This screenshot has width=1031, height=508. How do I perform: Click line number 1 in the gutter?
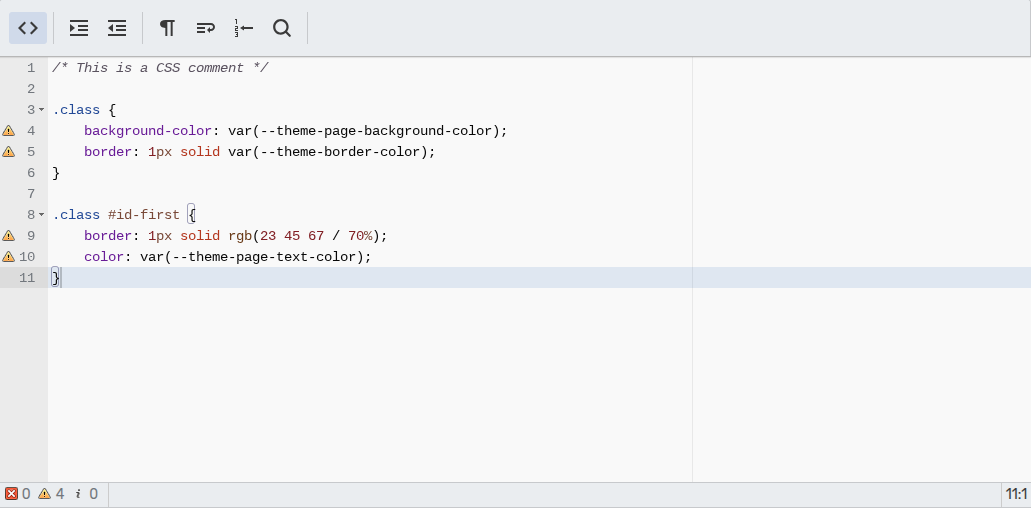tap(31, 68)
